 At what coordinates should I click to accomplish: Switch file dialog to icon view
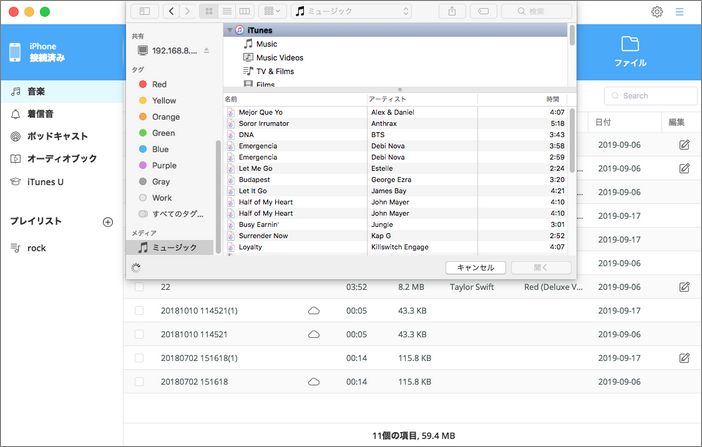(209, 11)
